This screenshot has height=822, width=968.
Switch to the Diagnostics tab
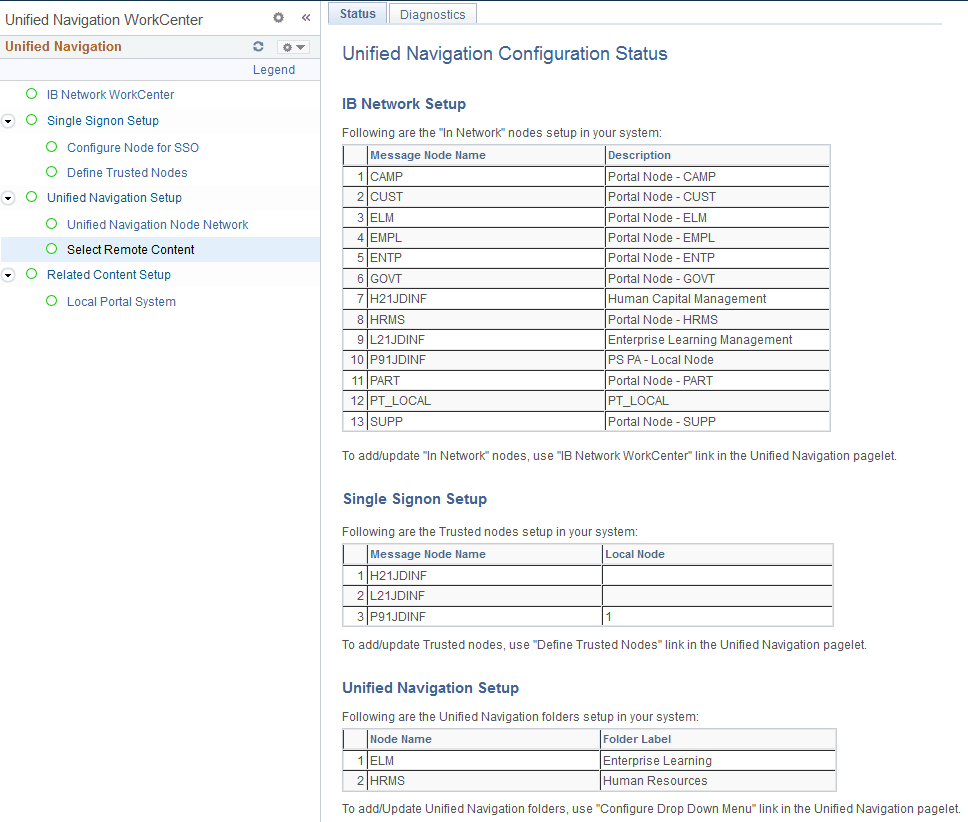[432, 13]
